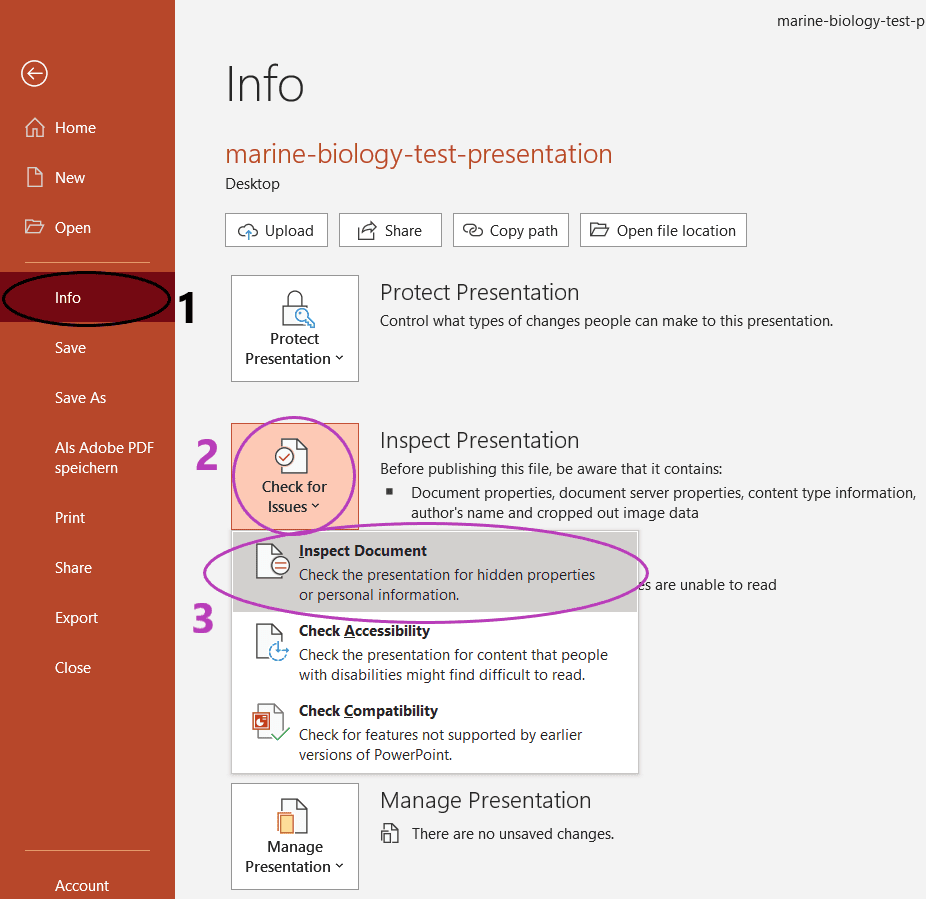Click the New blank page icon
The width and height of the screenshot is (926, 899).
pos(35,177)
